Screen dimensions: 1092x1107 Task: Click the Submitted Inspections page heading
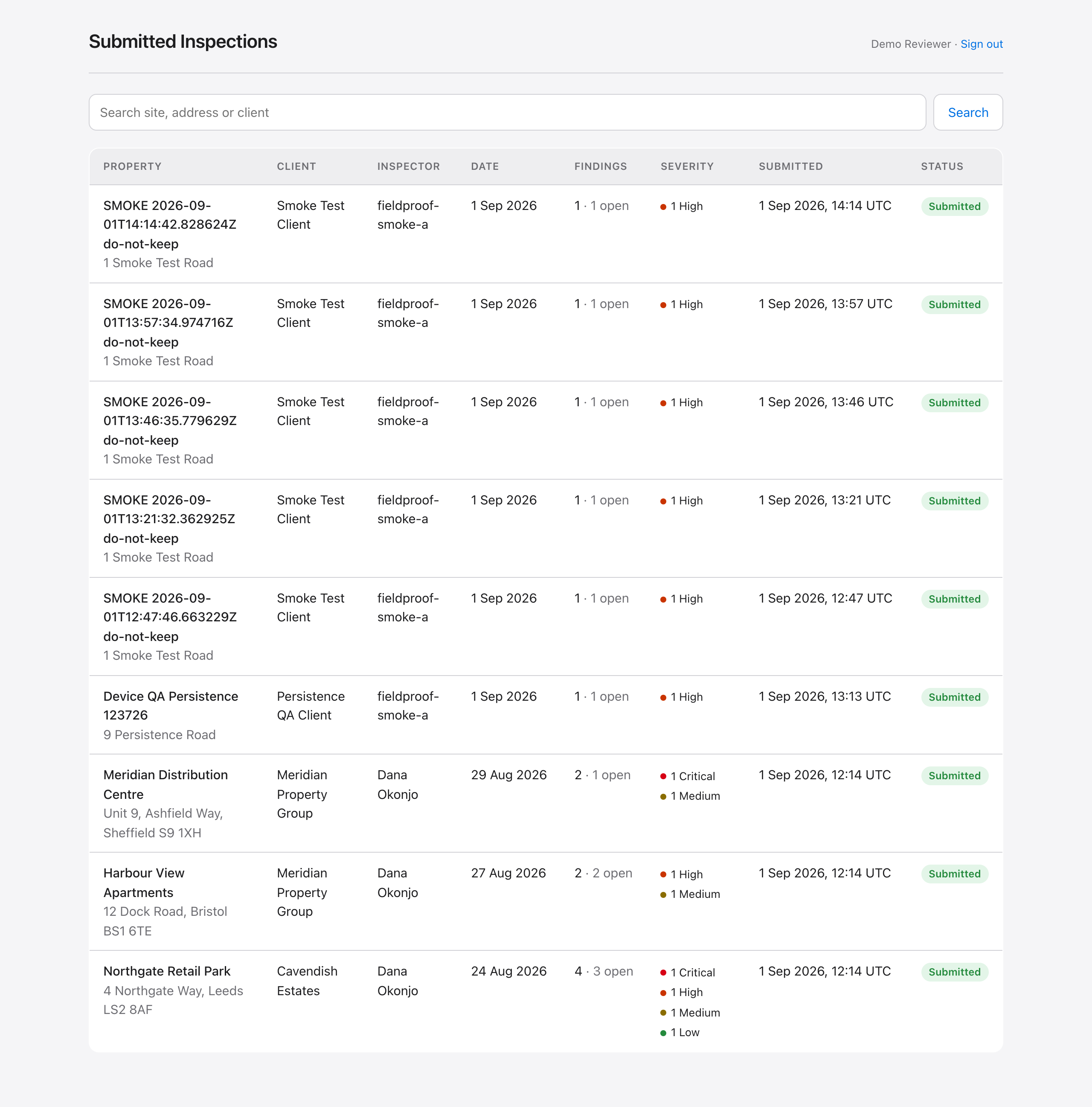click(183, 42)
